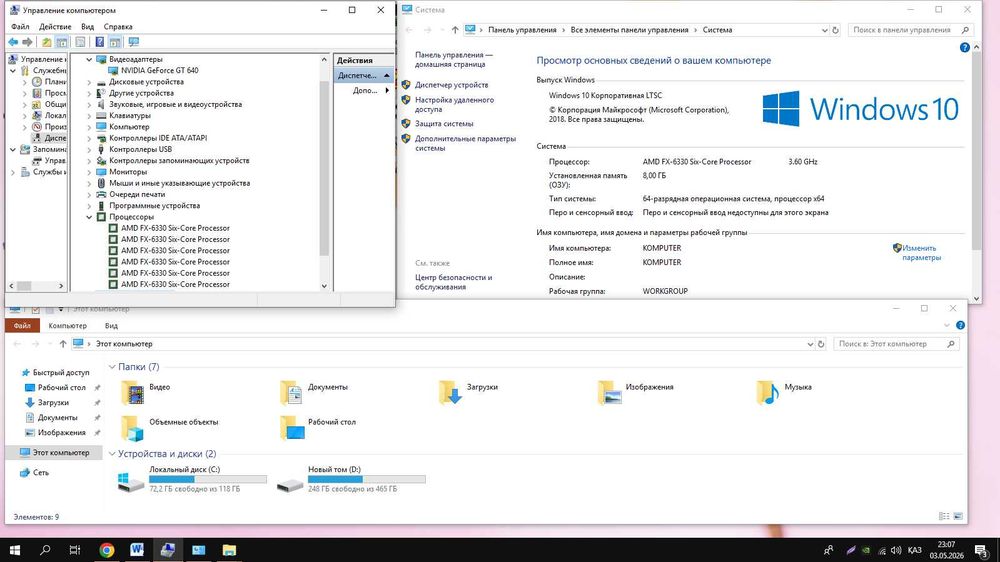Image resolution: width=1000 pixels, height=562 pixels.
Task: Select Этот компьютер in Explorer sidebar
Action: click(61, 452)
